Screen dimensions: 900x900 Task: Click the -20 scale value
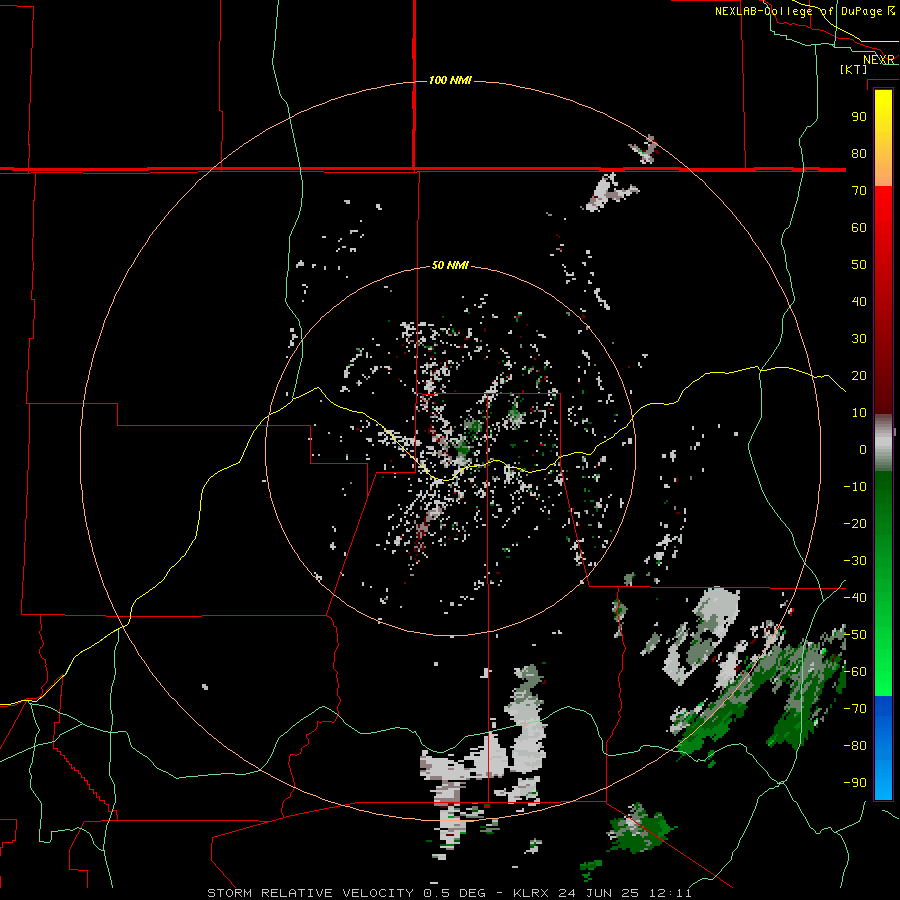855,523
